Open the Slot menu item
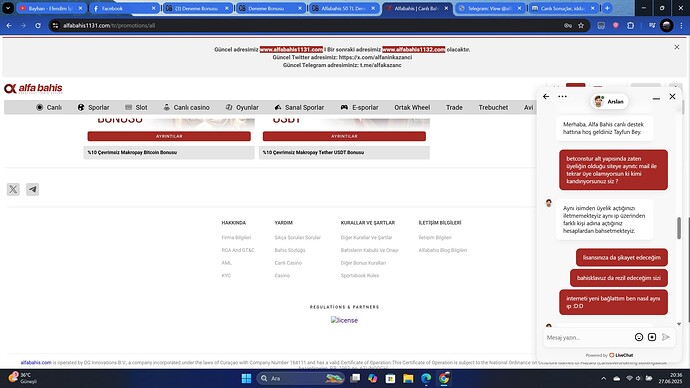This screenshot has height=388, width=690. tap(136, 107)
